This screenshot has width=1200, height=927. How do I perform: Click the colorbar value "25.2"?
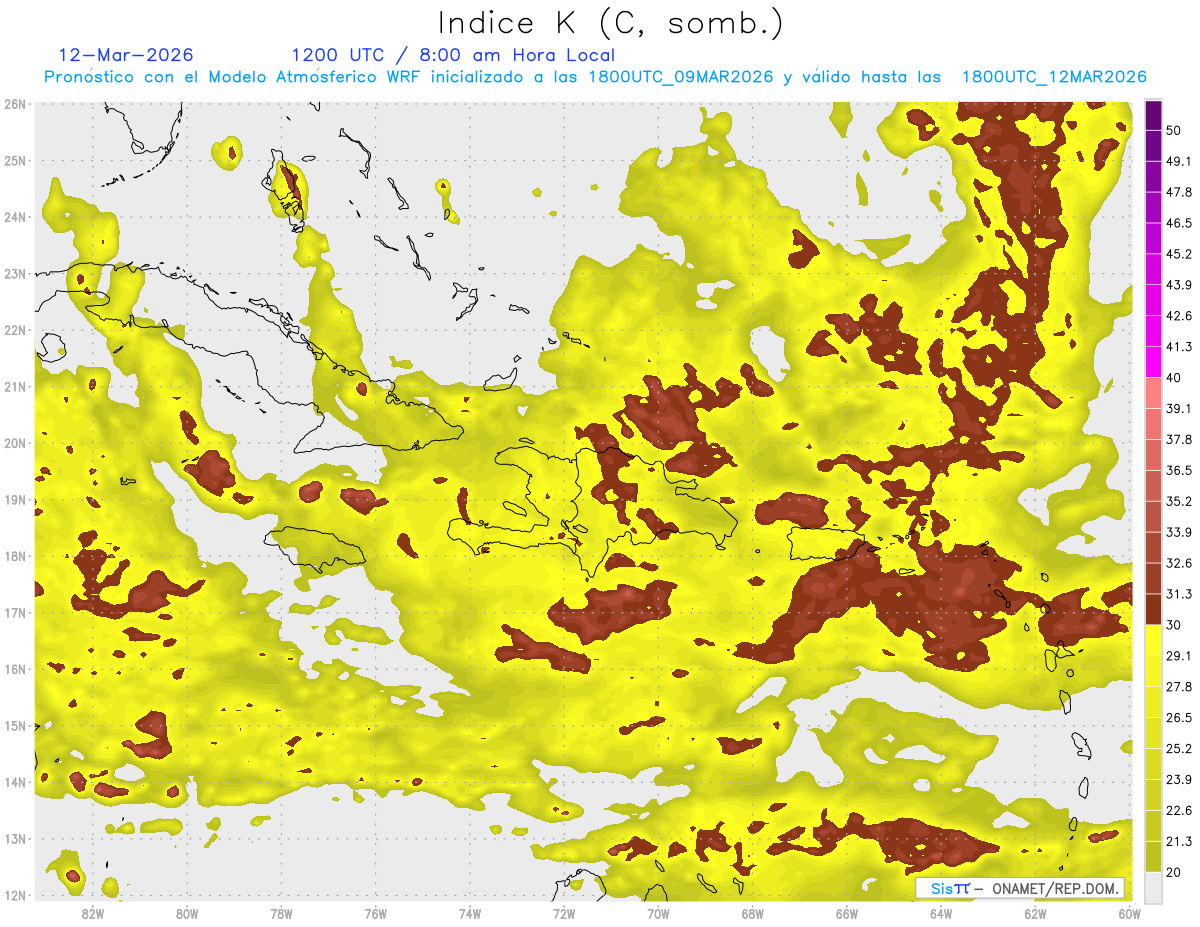1179,748
